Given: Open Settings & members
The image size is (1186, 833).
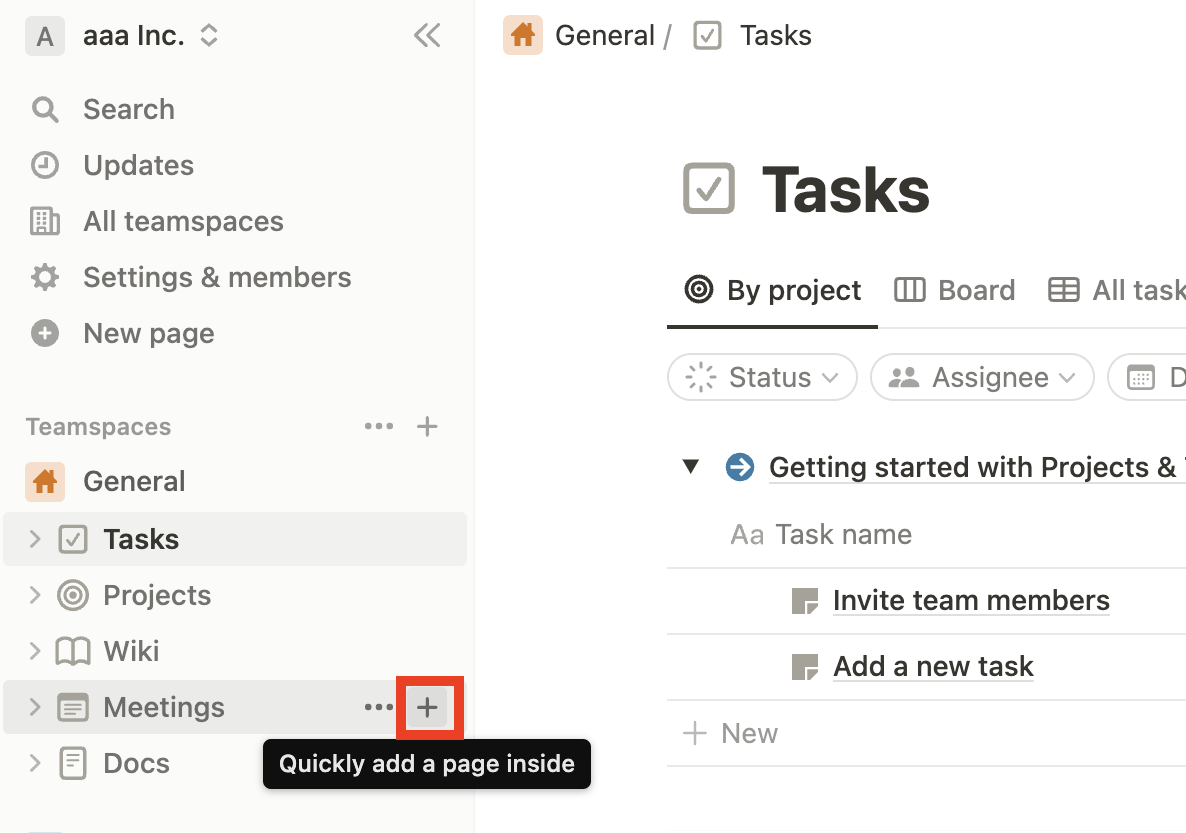Looking at the screenshot, I should [216, 277].
